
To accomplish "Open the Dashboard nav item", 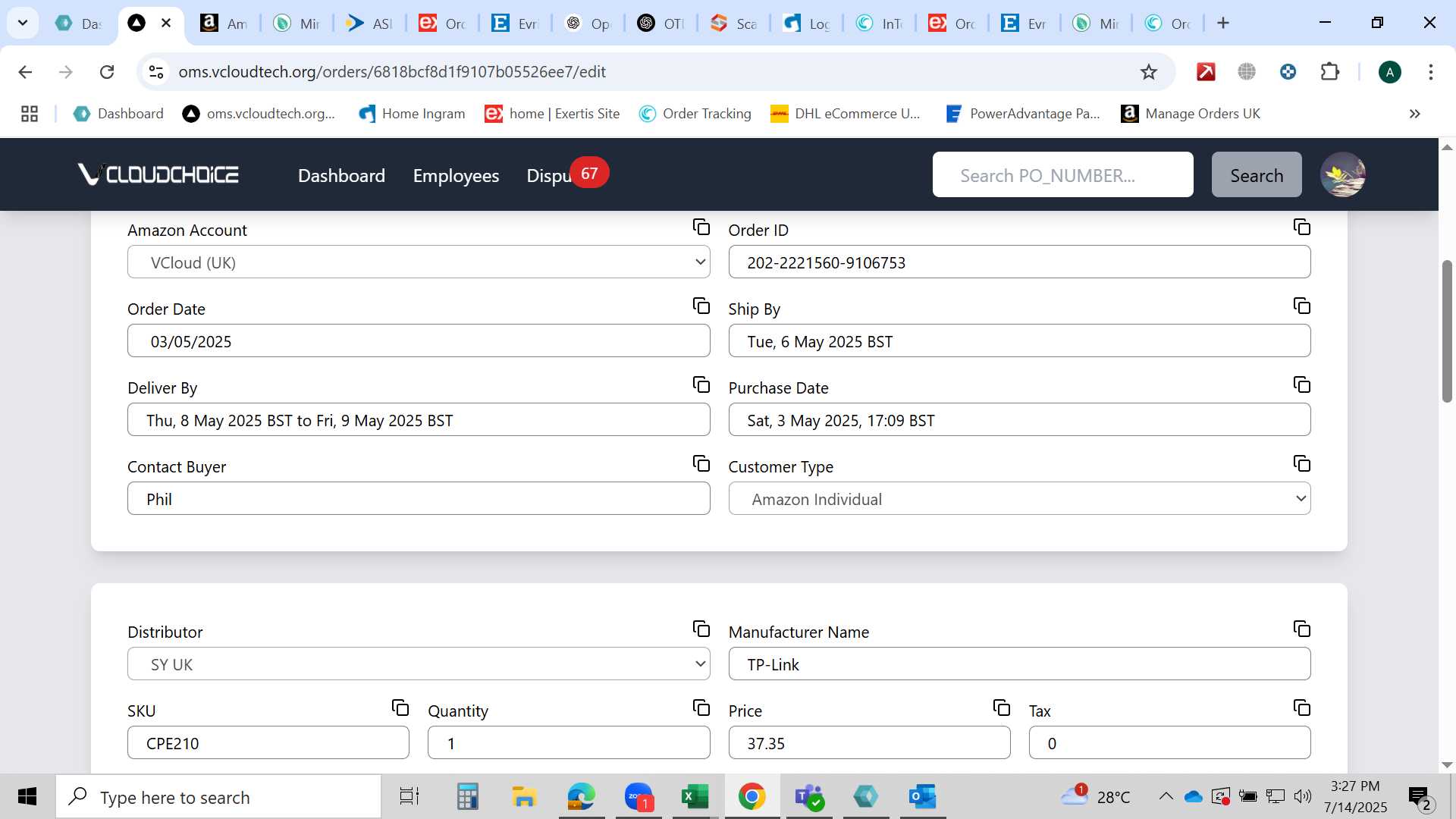I will click(341, 175).
